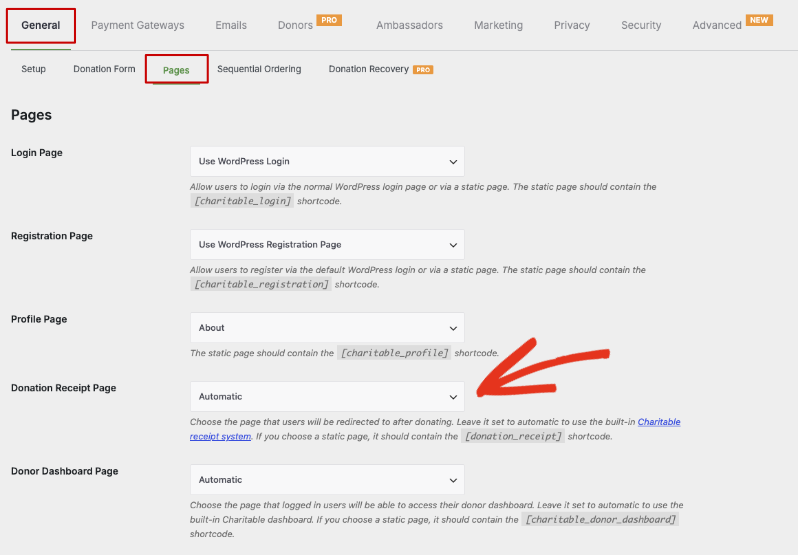Go to the Donors tab
798x555 pixels.
[295, 25]
